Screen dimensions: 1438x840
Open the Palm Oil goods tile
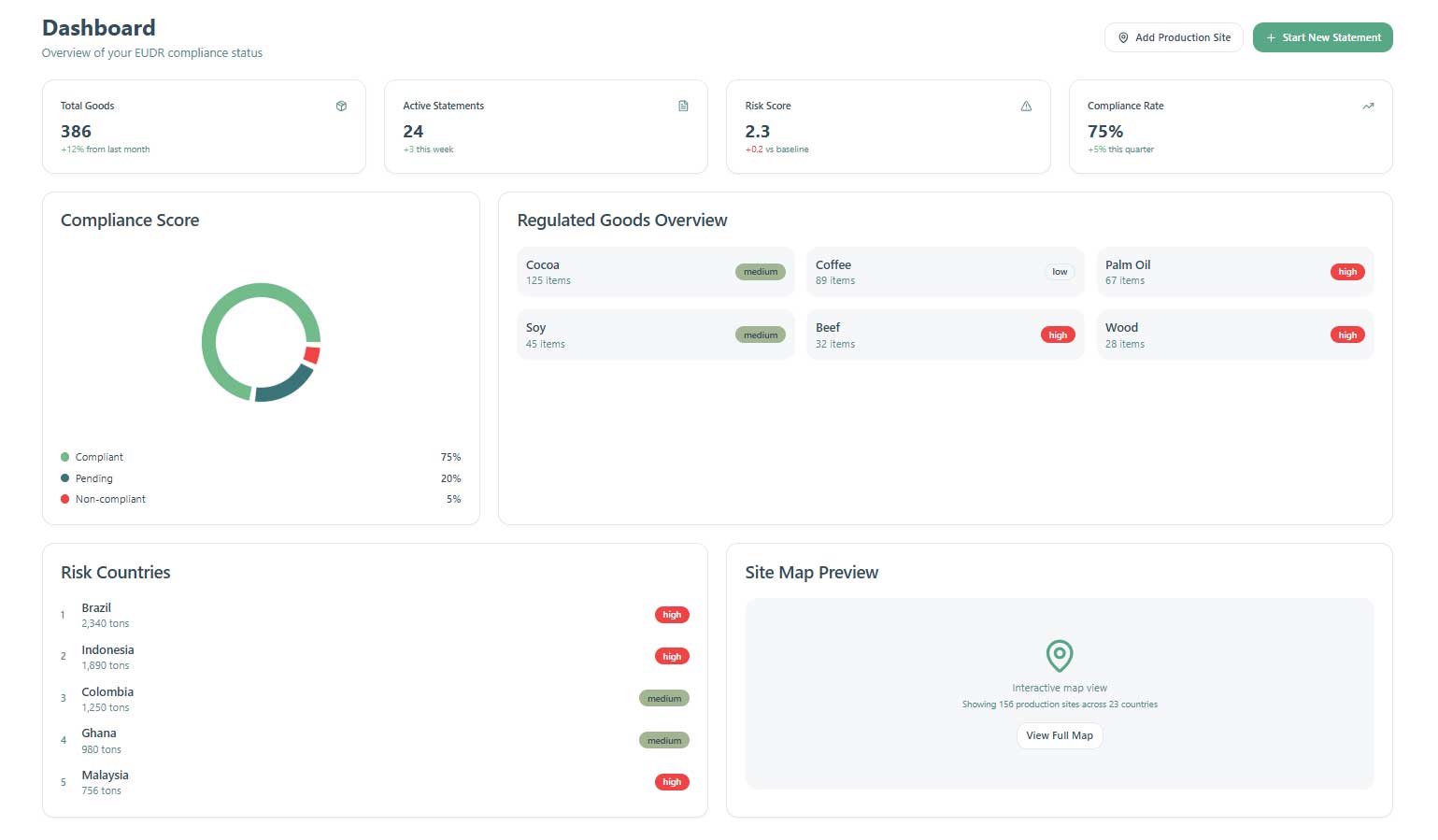click(x=1233, y=272)
